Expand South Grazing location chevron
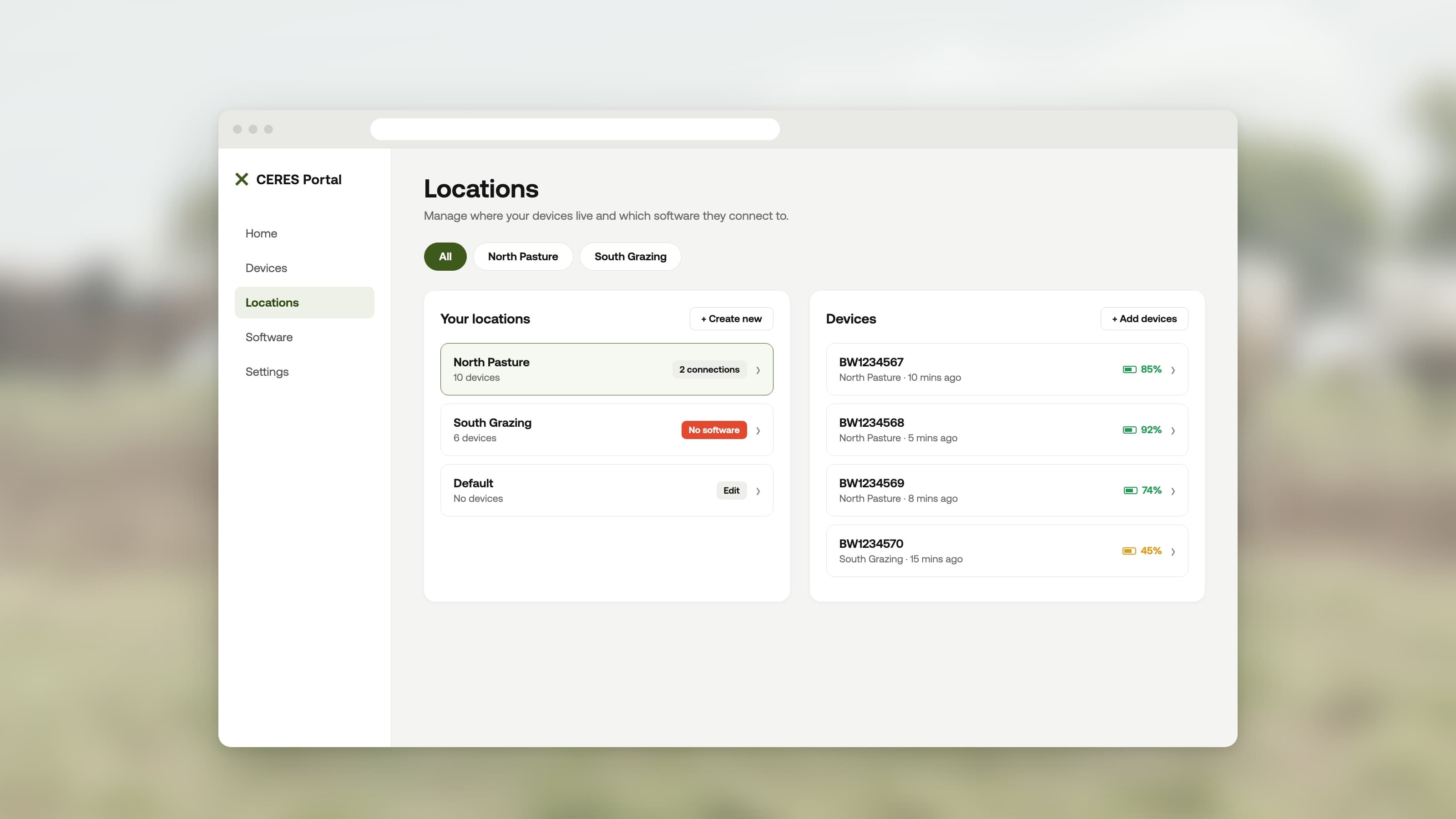This screenshot has height=819, width=1456. click(758, 431)
